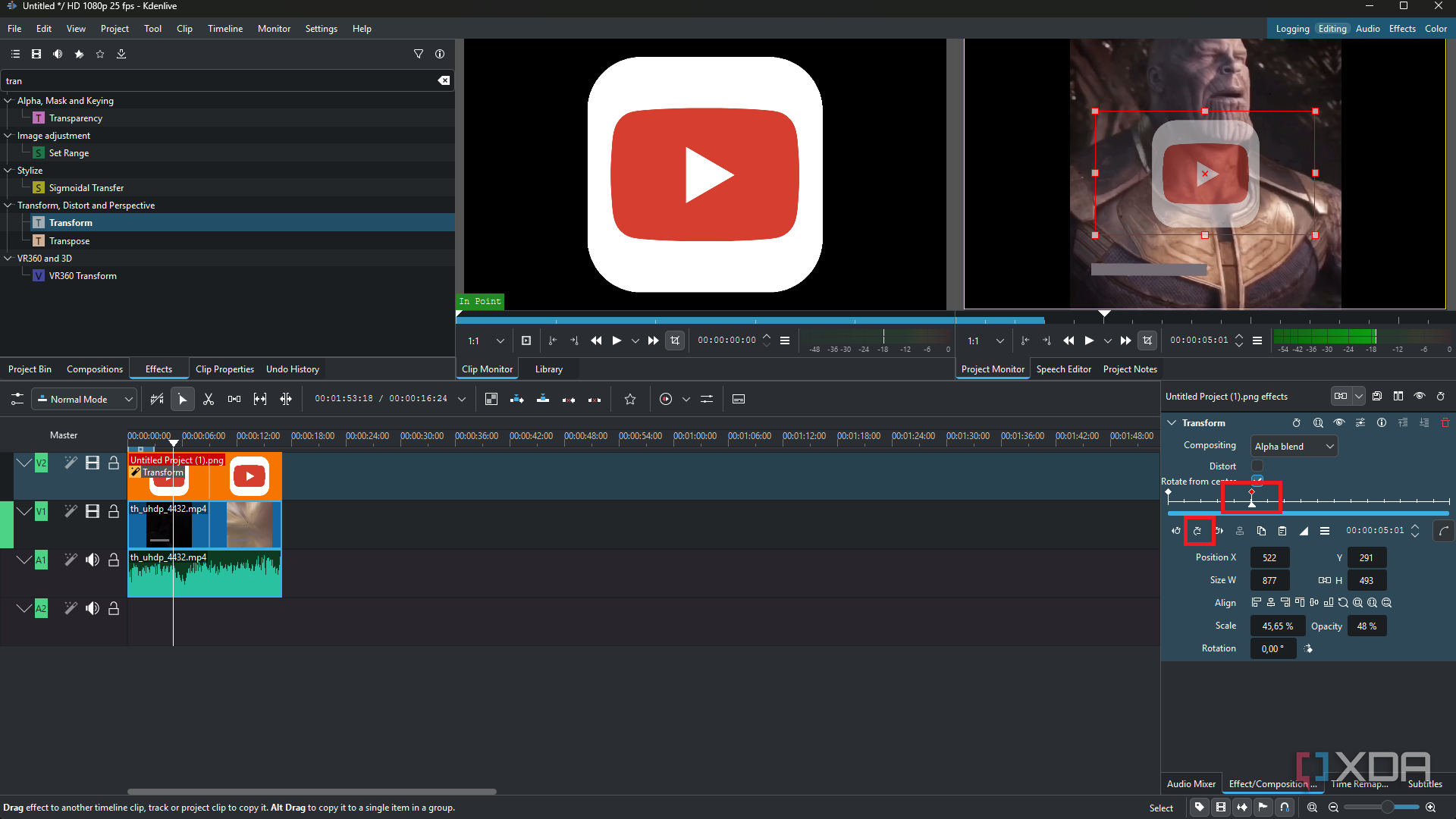Click the Paste keyframes icon
Screen dimensions: 1456x819
pyautogui.click(x=1282, y=531)
